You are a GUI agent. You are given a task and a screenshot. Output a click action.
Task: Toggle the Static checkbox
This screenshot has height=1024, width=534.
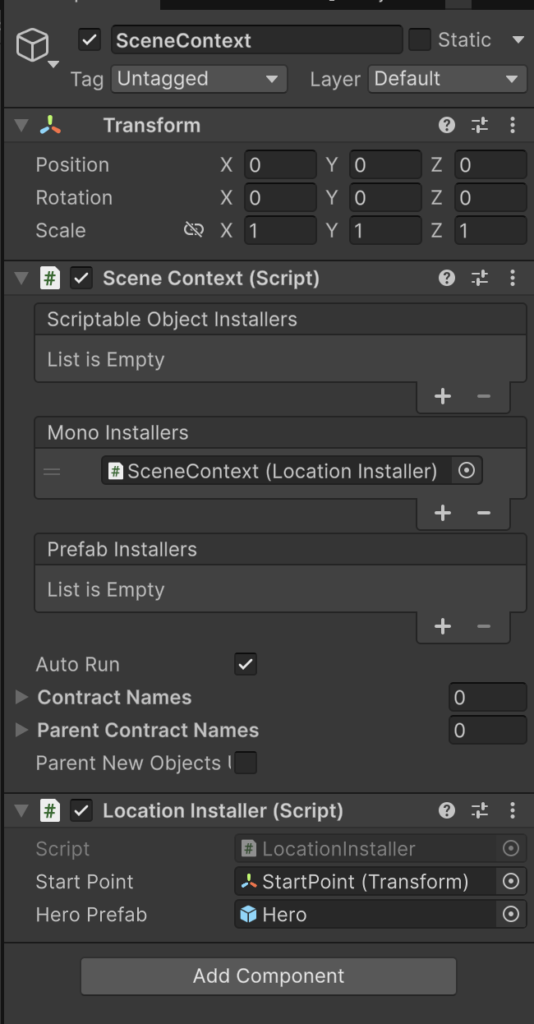pyautogui.click(x=420, y=40)
